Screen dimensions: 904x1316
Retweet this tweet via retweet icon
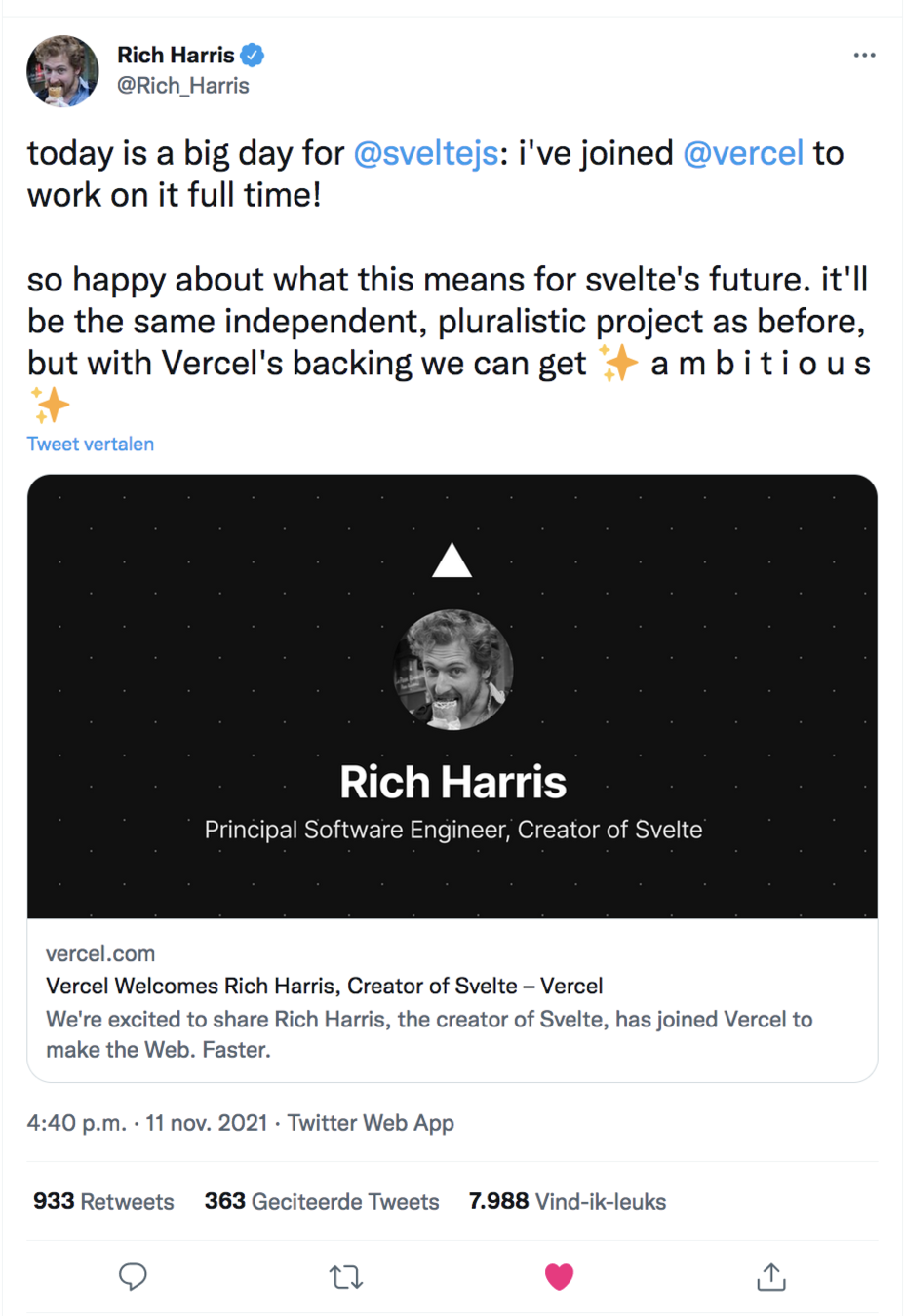346,1276
